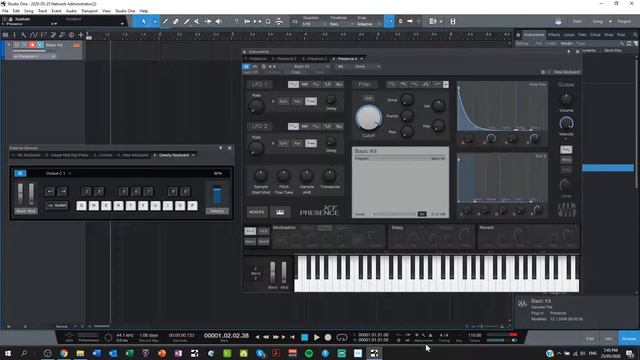Screen dimensions: 640x360
Task: Toggle monitor button on Basic Kit track
Action: (40, 45)
